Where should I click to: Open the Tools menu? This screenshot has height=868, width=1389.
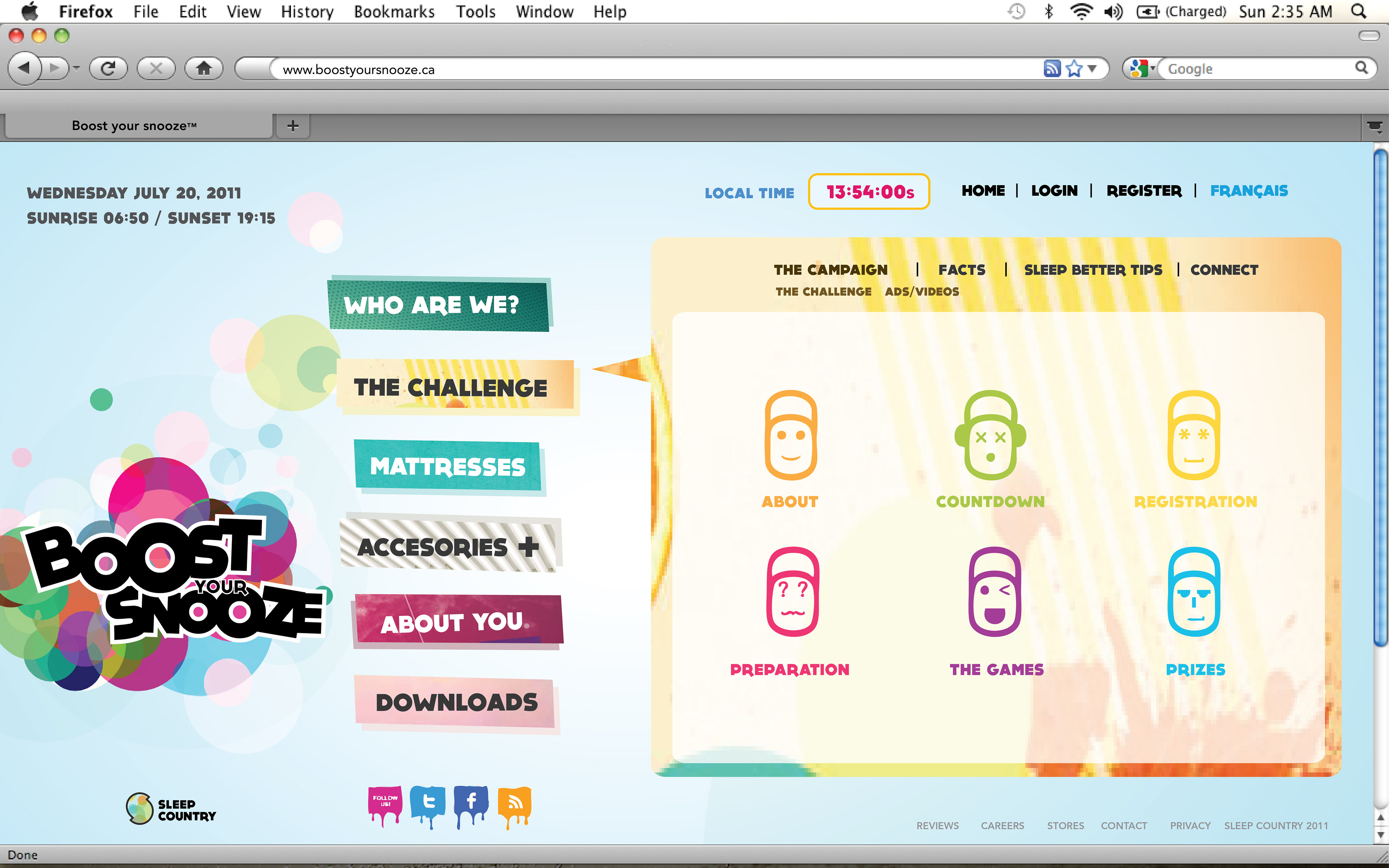pos(475,12)
